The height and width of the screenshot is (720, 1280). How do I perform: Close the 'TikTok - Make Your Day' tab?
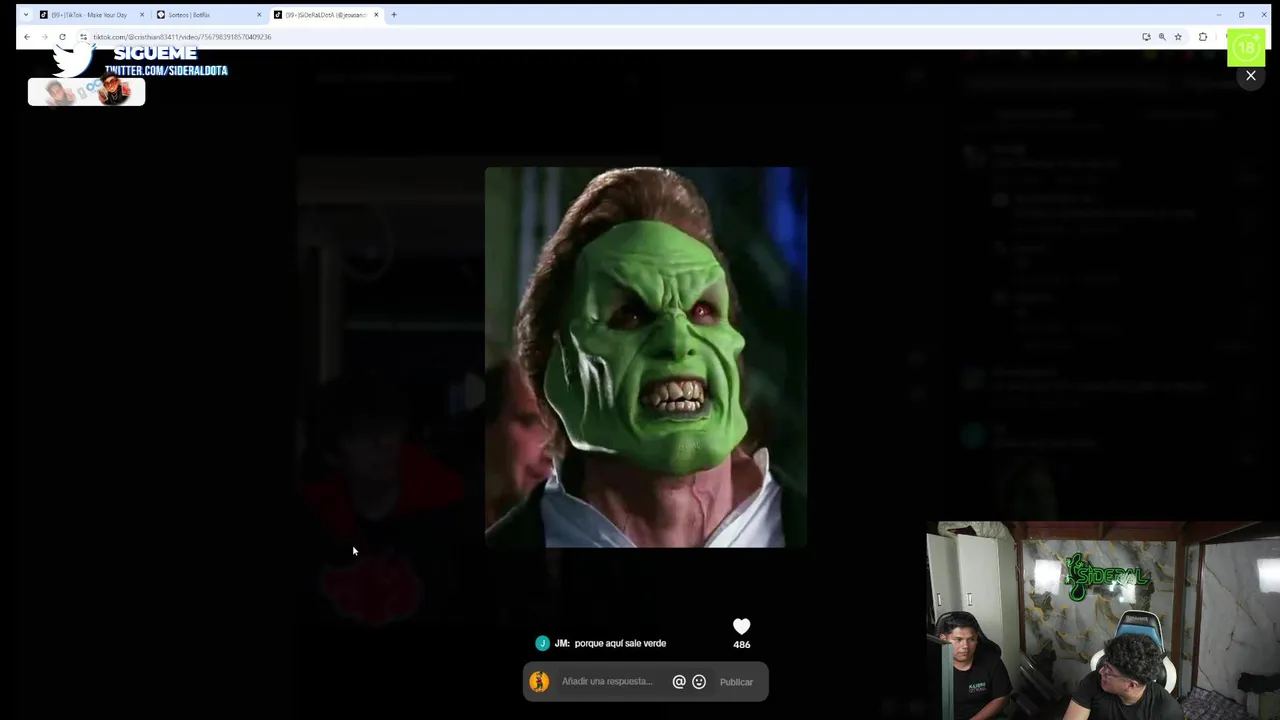142,15
